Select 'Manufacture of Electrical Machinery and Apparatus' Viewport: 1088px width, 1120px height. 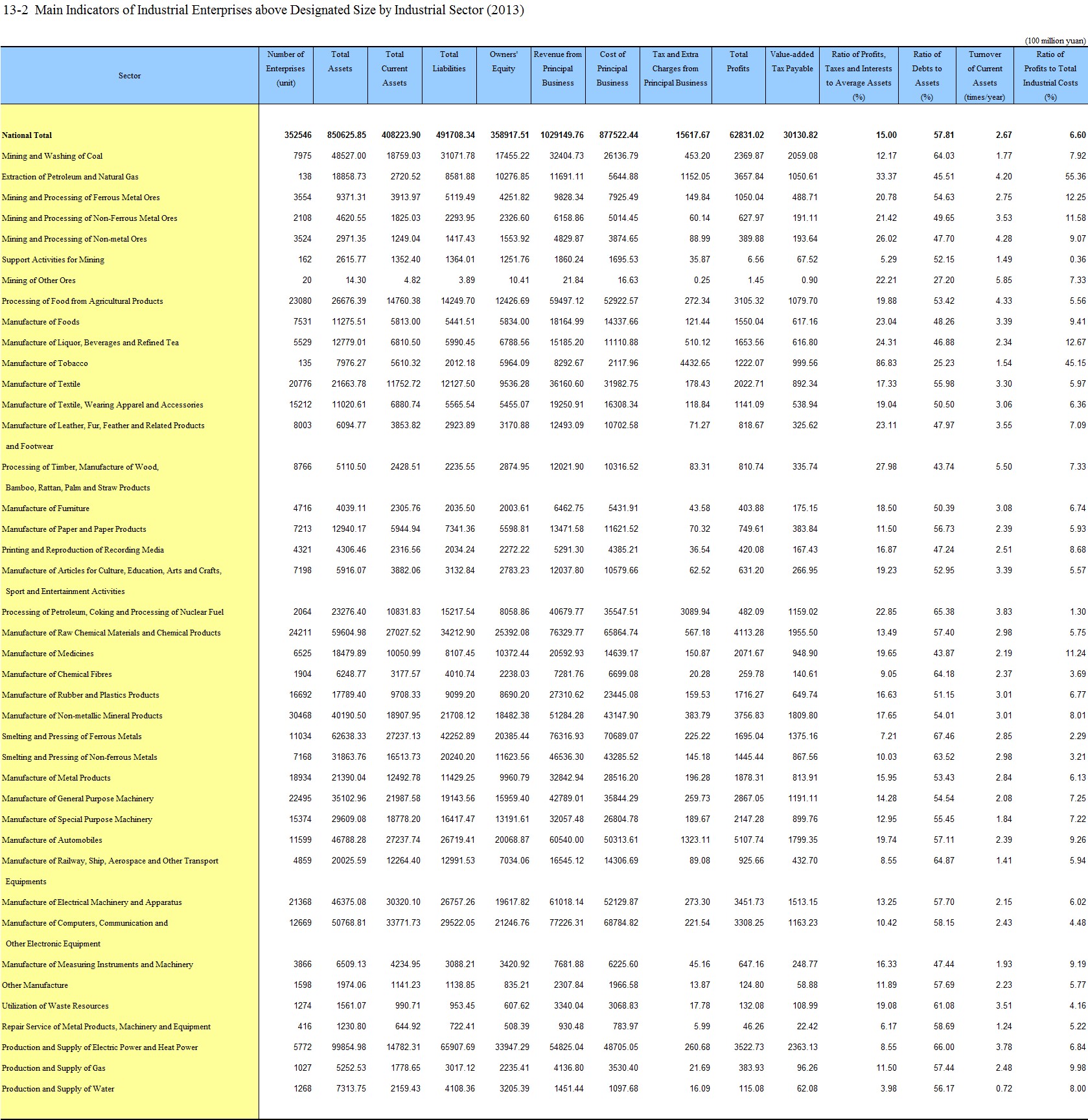91,902
